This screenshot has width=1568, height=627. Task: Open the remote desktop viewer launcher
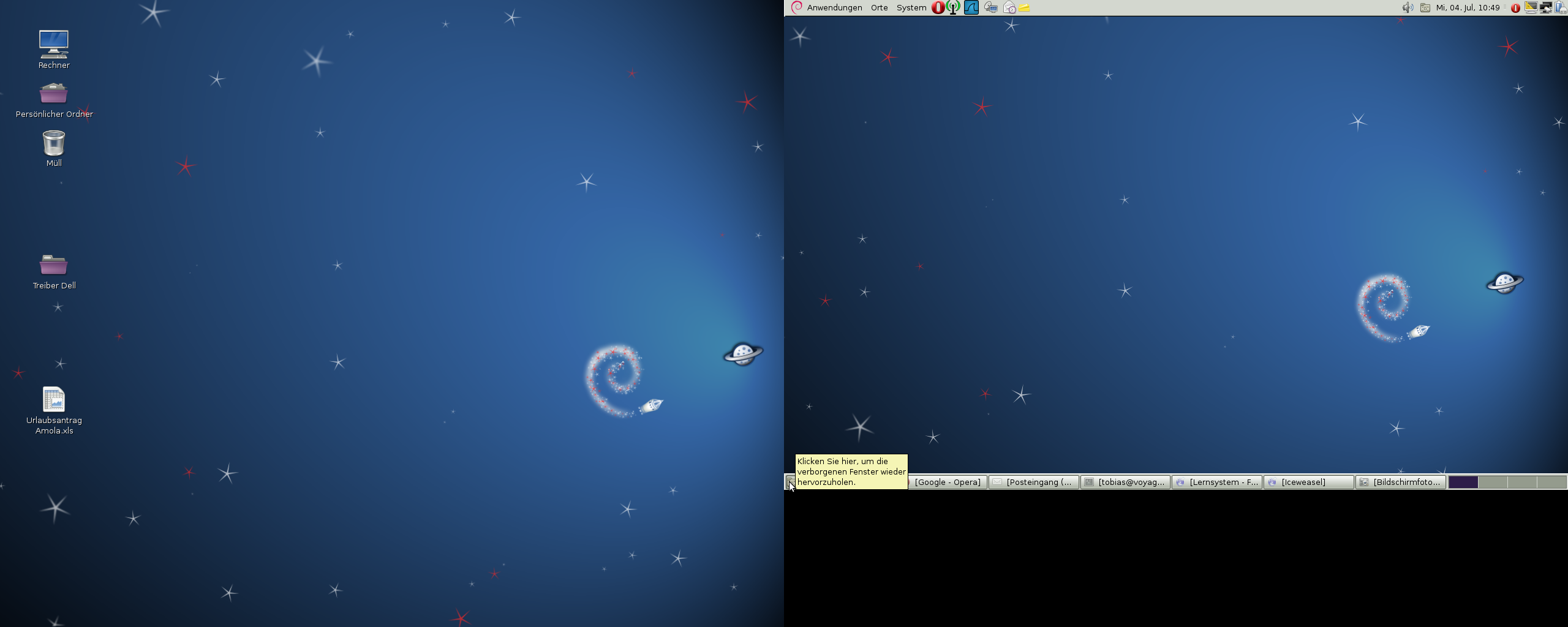pos(990,8)
